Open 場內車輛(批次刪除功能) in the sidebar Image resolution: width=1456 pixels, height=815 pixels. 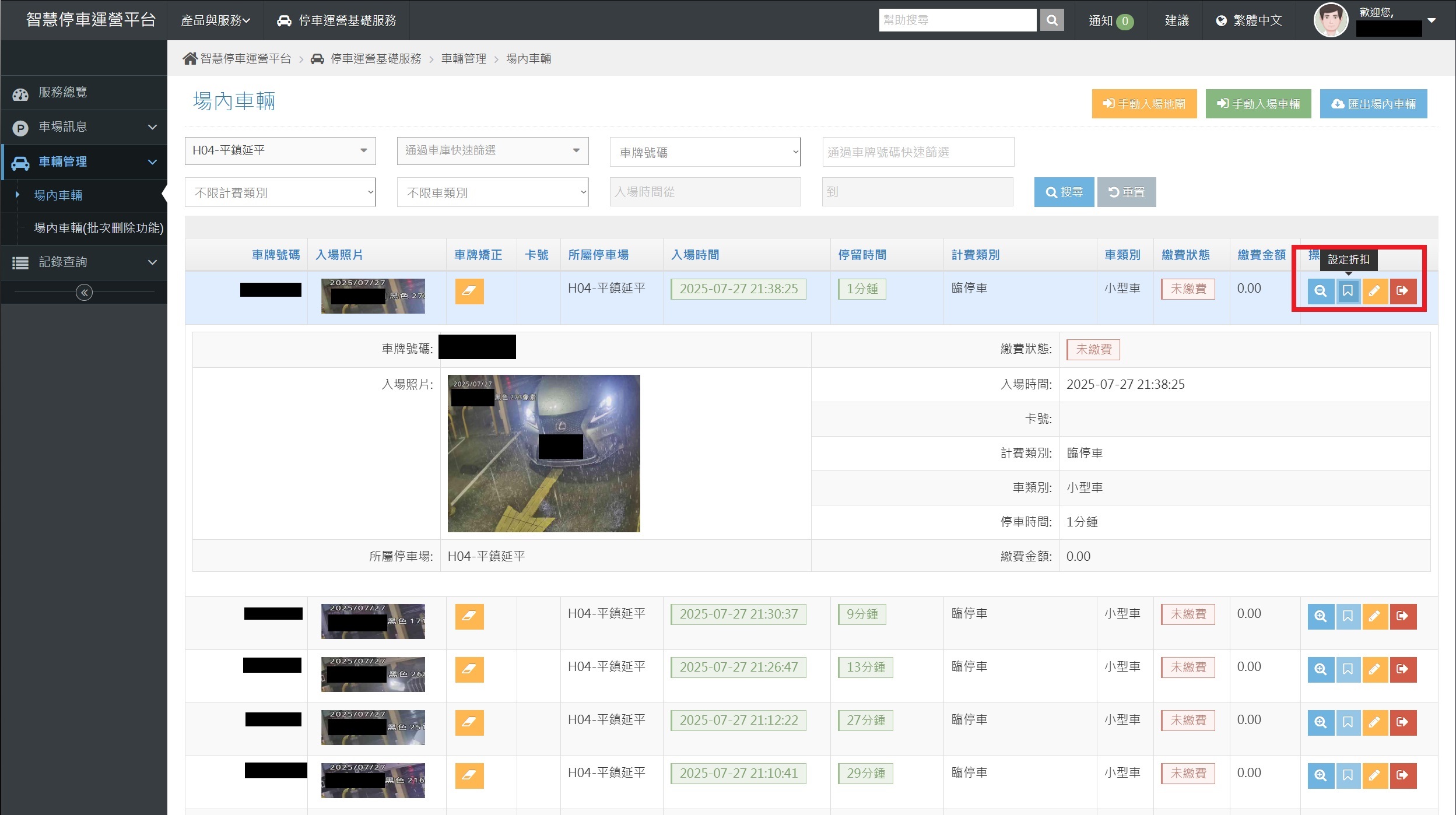pyautogui.click(x=99, y=228)
